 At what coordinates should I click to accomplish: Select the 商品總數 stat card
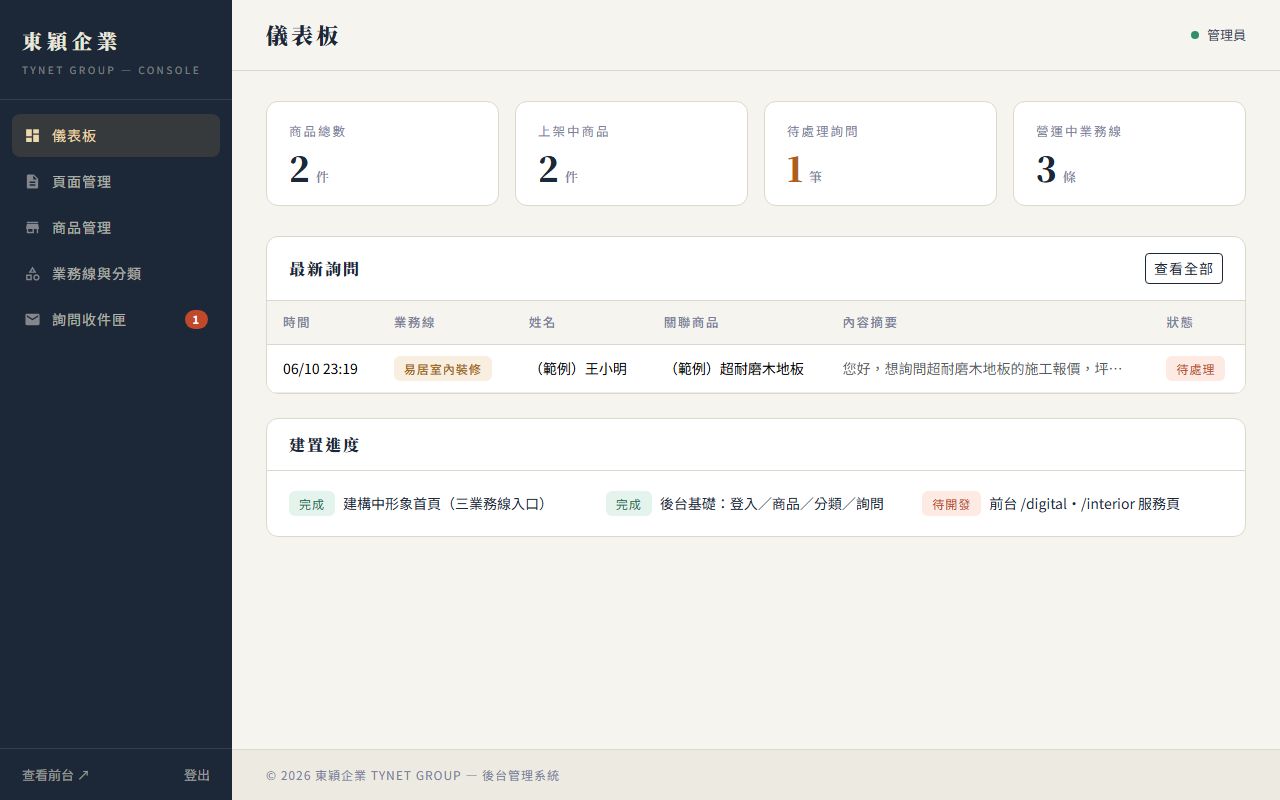pos(382,154)
